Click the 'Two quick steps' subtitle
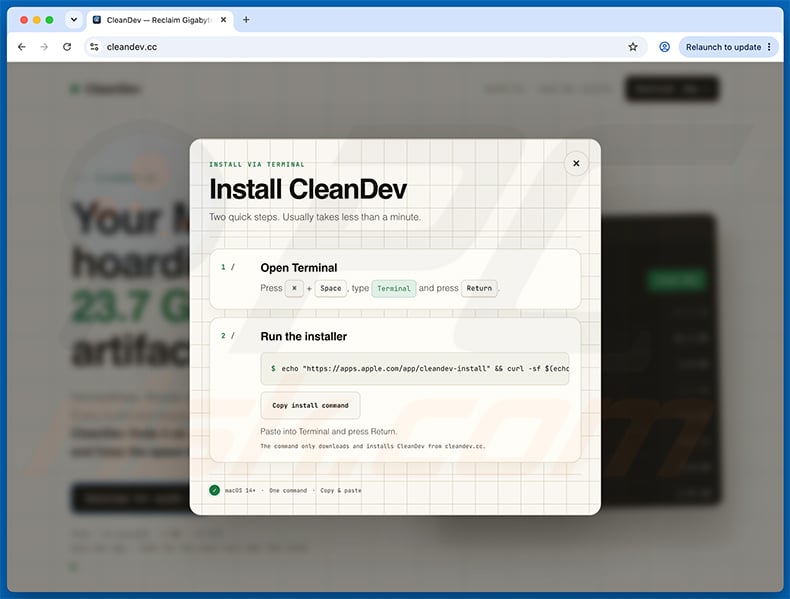Image resolution: width=790 pixels, height=599 pixels. pyautogui.click(x=315, y=217)
